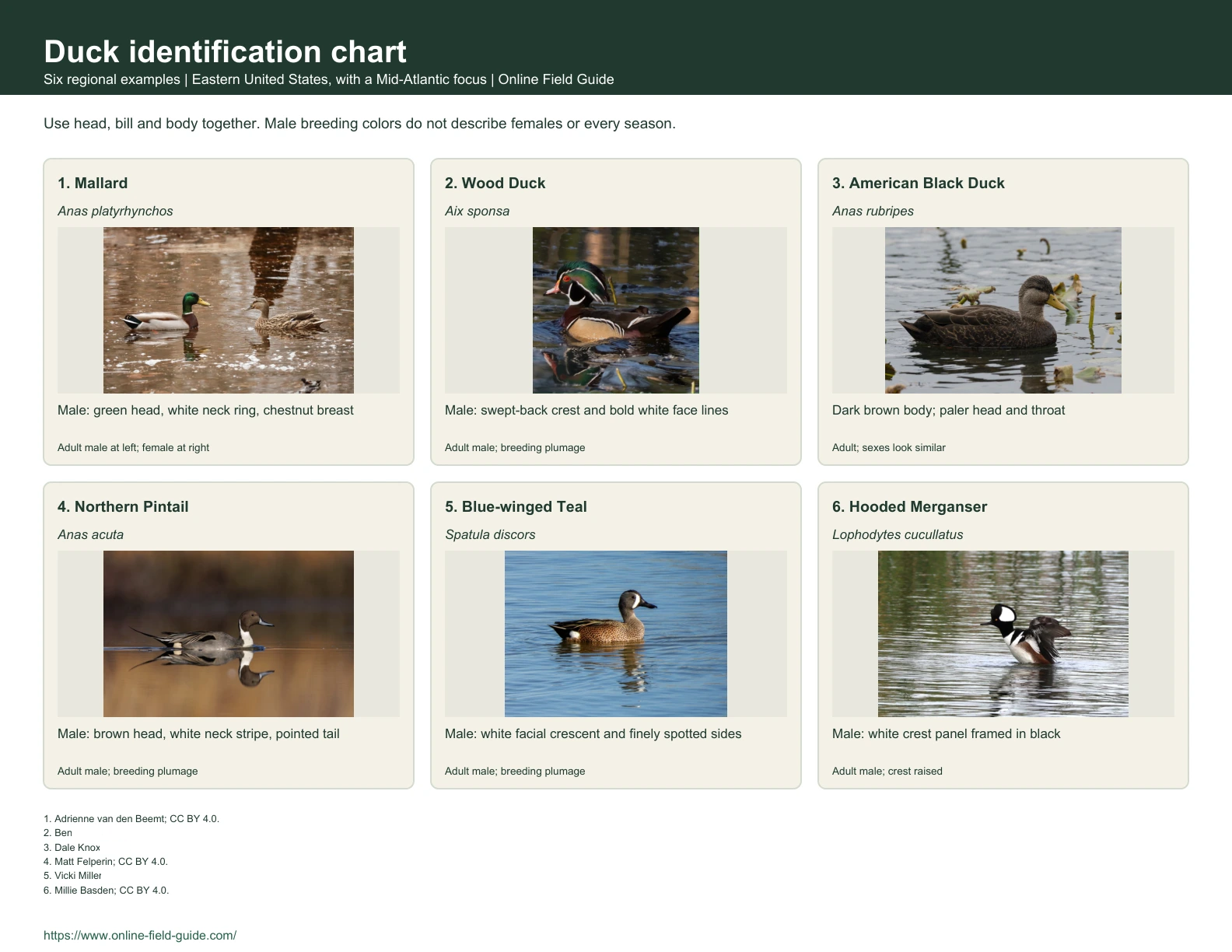Click the scientific name 'Anas rubripes'
Viewport: 1232px width, 952px height.
coord(873,211)
